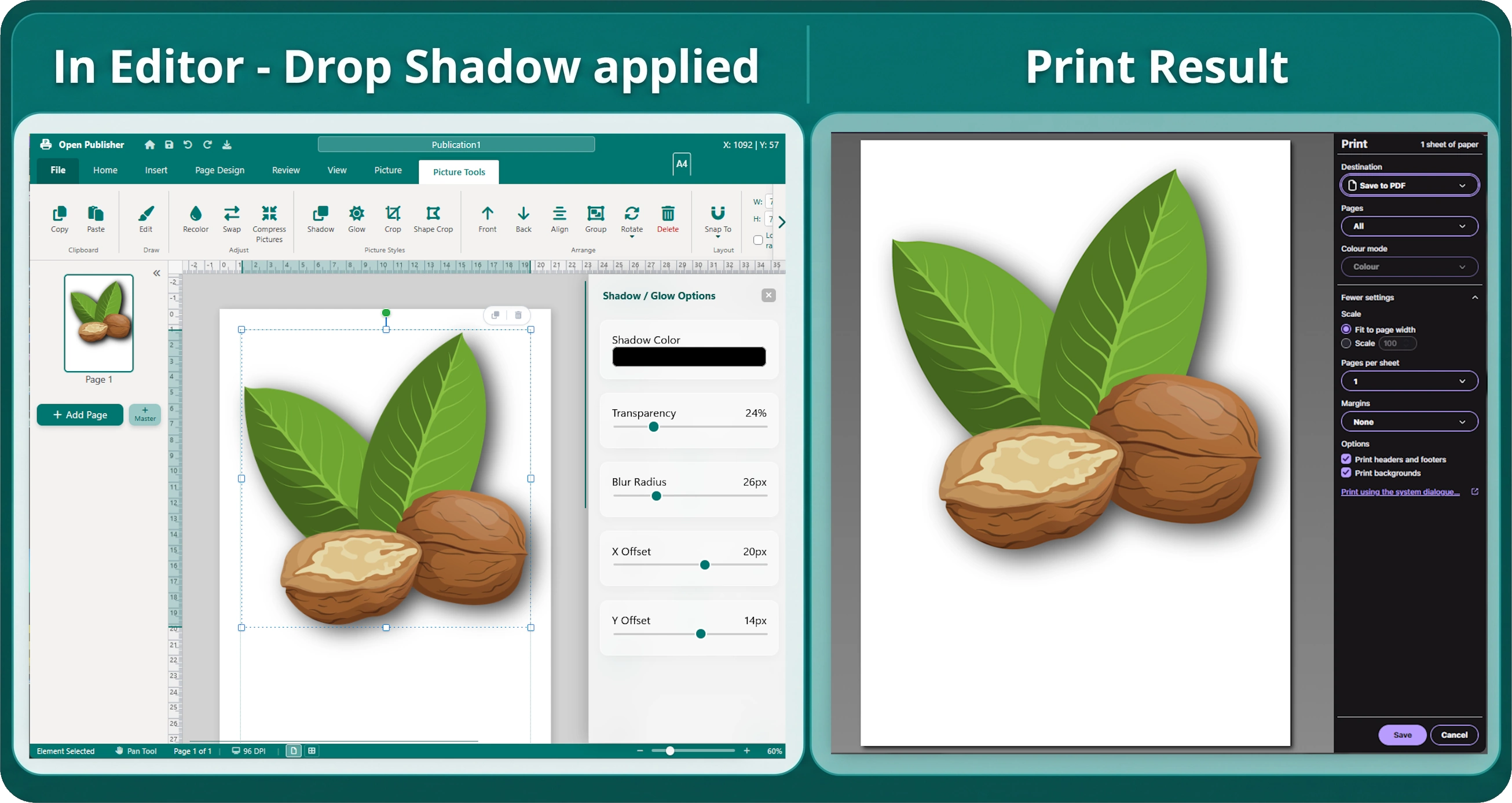Click Save in the Print dialog

tap(1402, 735)
